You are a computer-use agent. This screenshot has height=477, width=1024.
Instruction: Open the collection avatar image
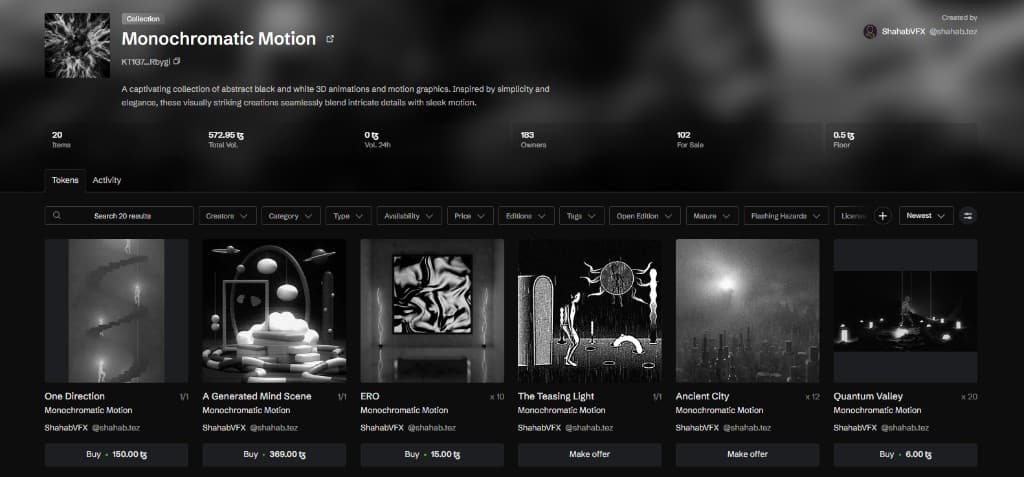pyautogui.click(x=77, y=46)
